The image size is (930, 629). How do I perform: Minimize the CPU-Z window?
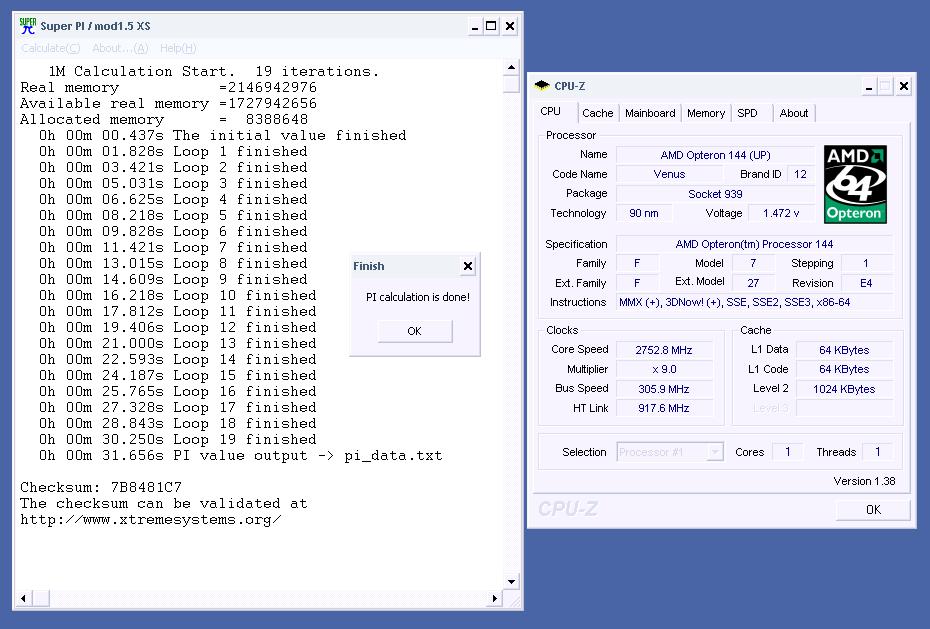coord(868,87)
